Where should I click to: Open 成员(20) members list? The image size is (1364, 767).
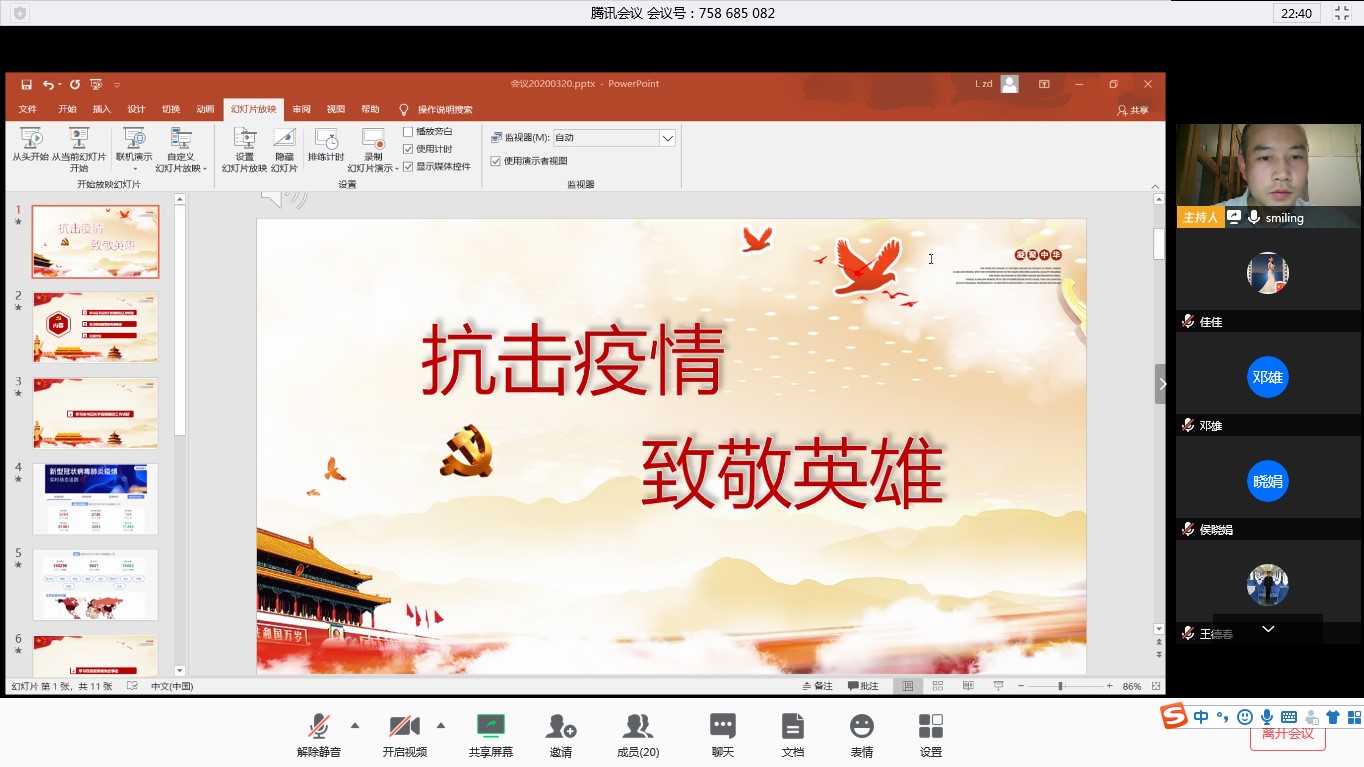click(637, 726)
